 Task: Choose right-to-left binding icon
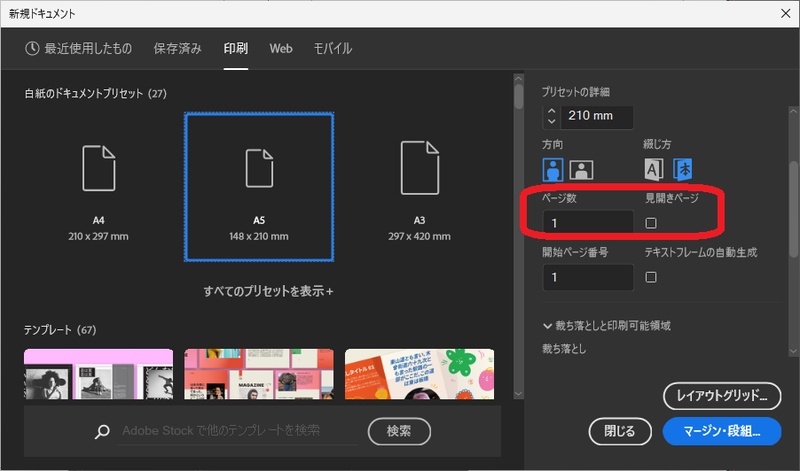tap(683, 169)
